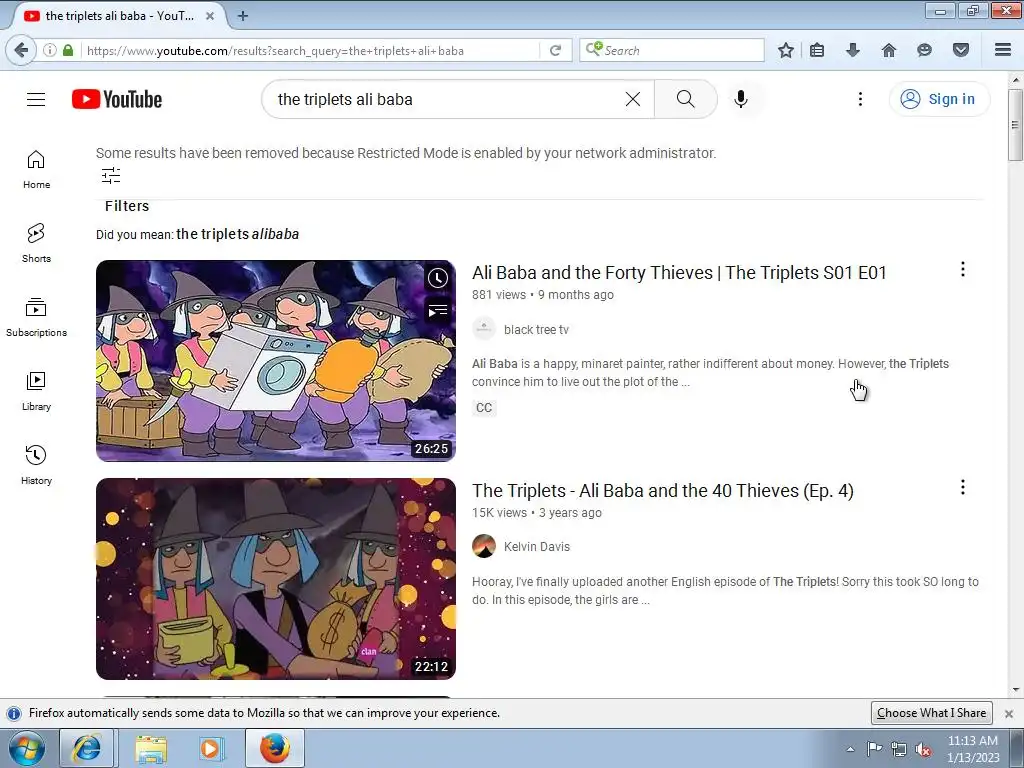1024x768 pixels.
Task: Click the scrollbar down arrow
Action: tap(1015, 690)
